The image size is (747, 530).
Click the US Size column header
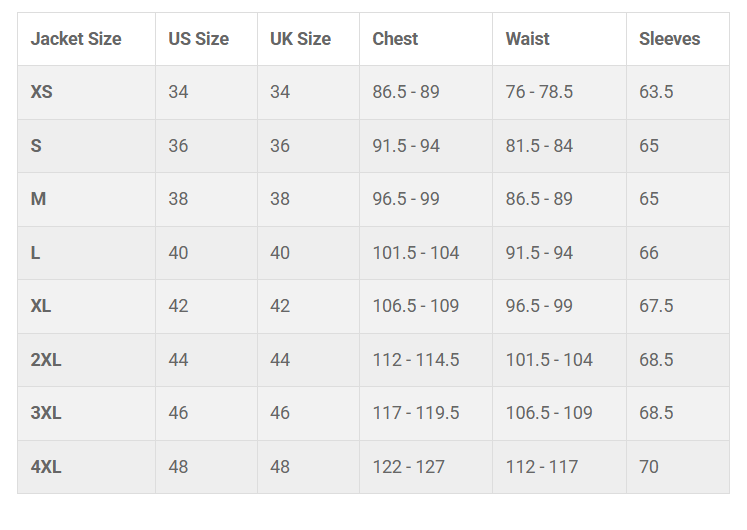(x=198, y=39)
